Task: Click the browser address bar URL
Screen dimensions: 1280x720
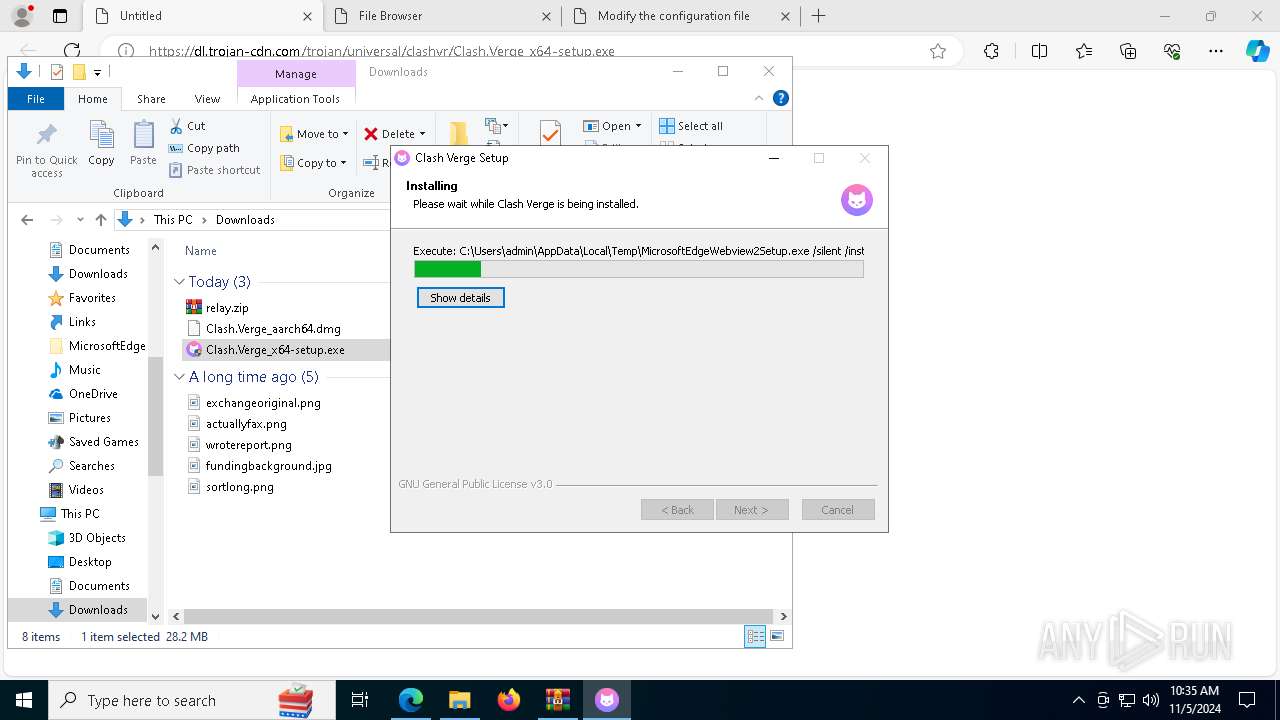Action: click(x=382, y=51)
